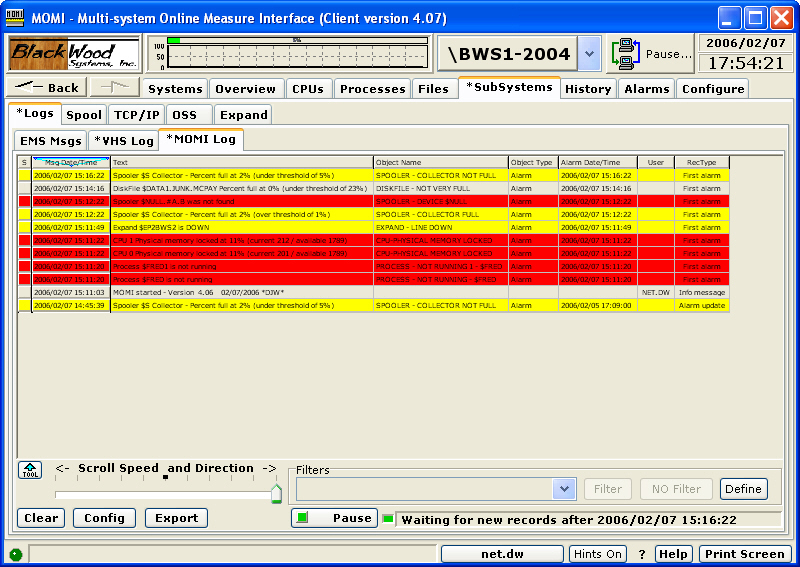Select the 'DISKFILE - NOT VERY FULL' cell
The width and height of the screenshot is (800, 567).
(x=441, y=188)
